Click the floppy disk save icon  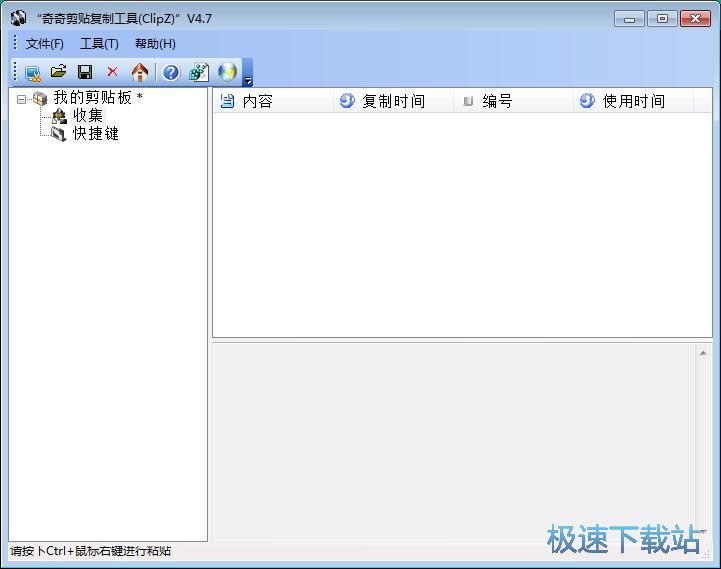point(85,72)
